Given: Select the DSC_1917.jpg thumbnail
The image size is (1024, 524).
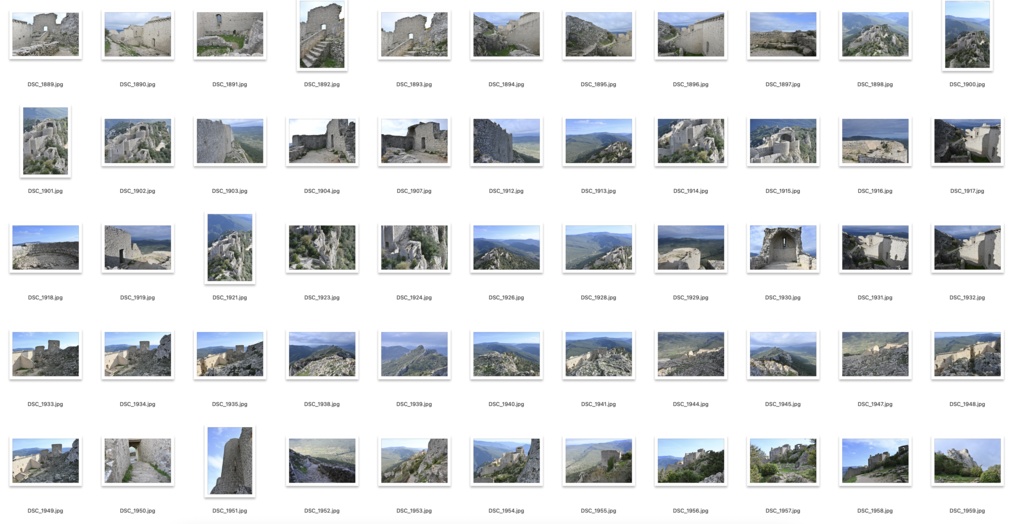Looking at the screenshot, I should point(967,141).
